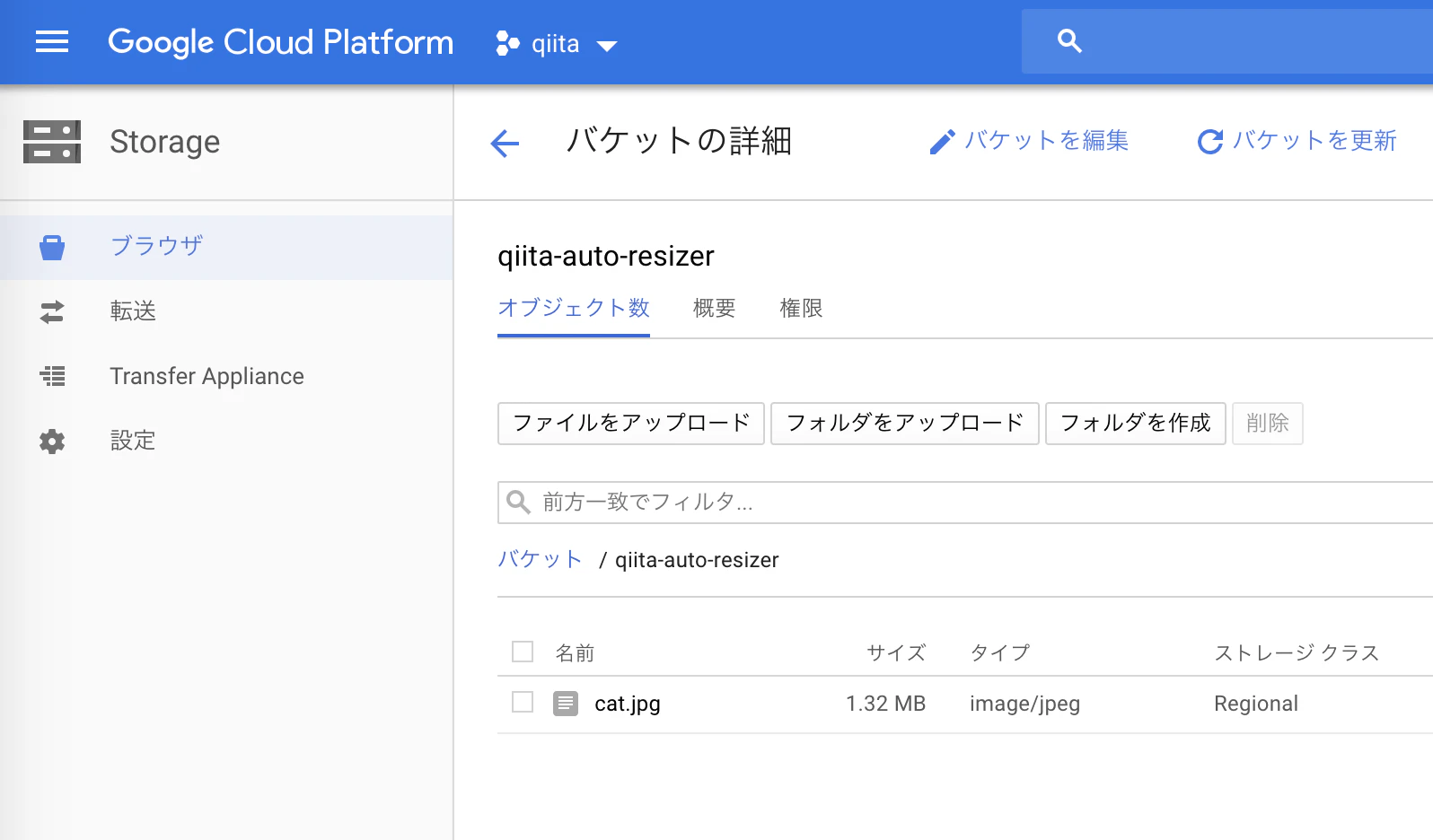This screenshot has height=840, width=1433.
Task: Click the フォルダをアップロード button
Action: coord(905,424)
